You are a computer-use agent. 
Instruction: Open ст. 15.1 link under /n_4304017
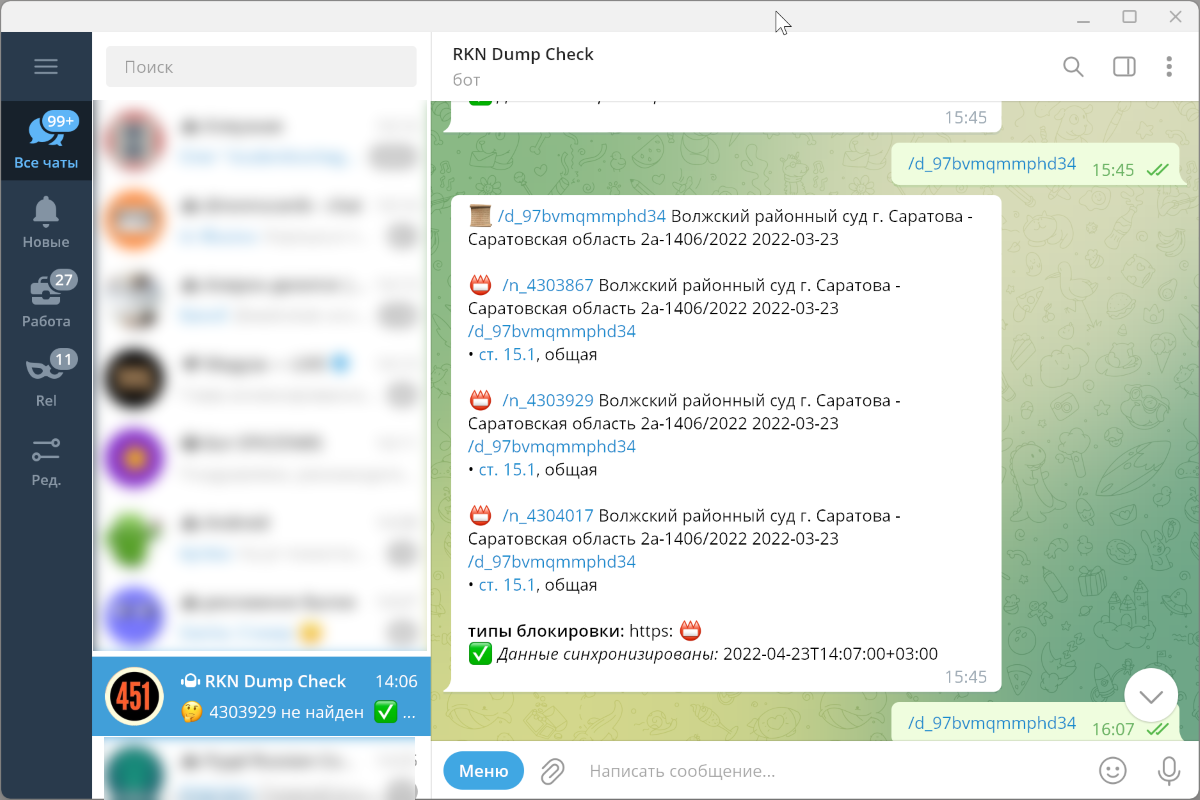507,585
